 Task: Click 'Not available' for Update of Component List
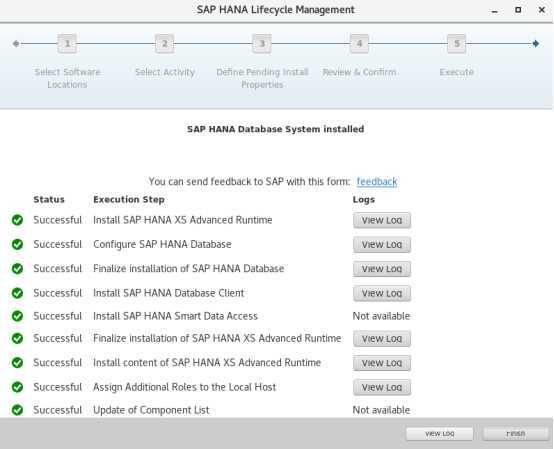point(381,410)
